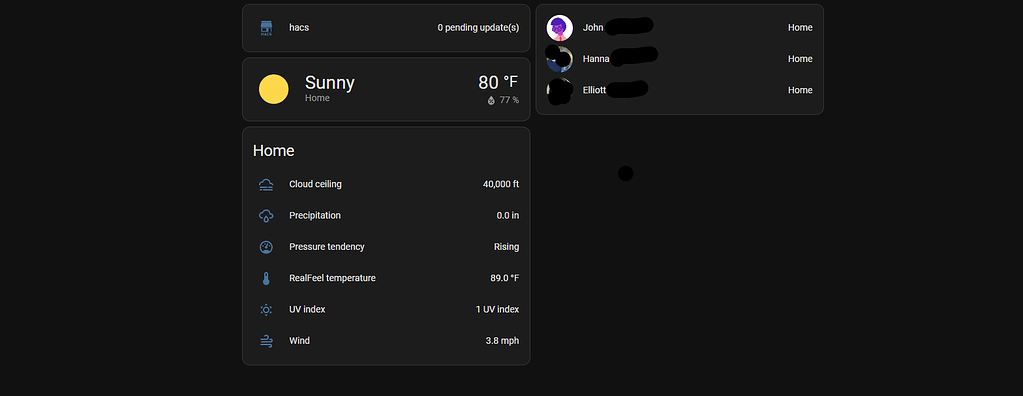
Task: Click the humidity droplet icon
Action: (x=491, y=100)
